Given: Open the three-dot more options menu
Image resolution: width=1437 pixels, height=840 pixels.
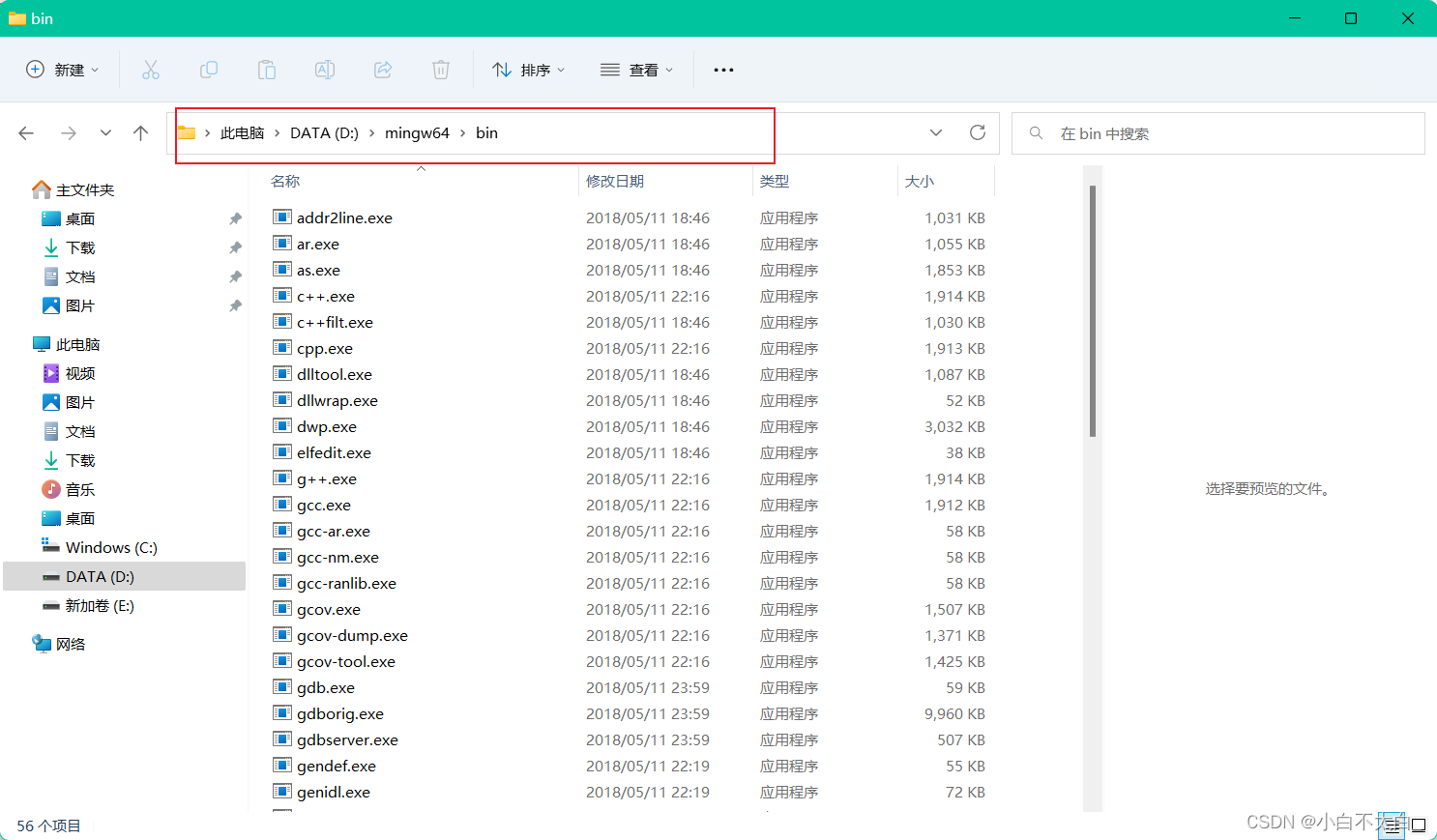Looking at the screenshot, I should click(723, 70).
